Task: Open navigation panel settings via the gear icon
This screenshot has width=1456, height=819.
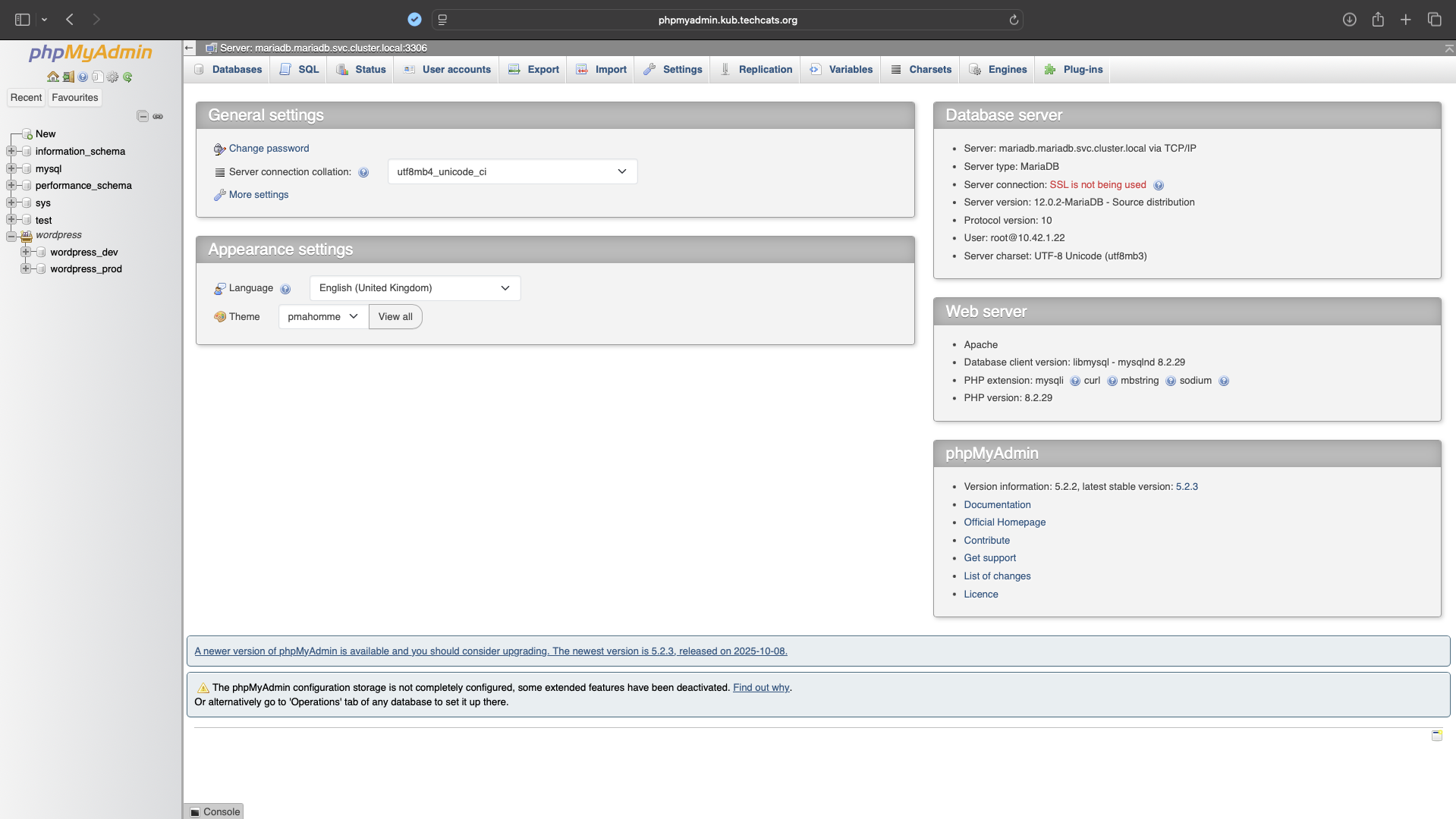Action: coord(112,77)
